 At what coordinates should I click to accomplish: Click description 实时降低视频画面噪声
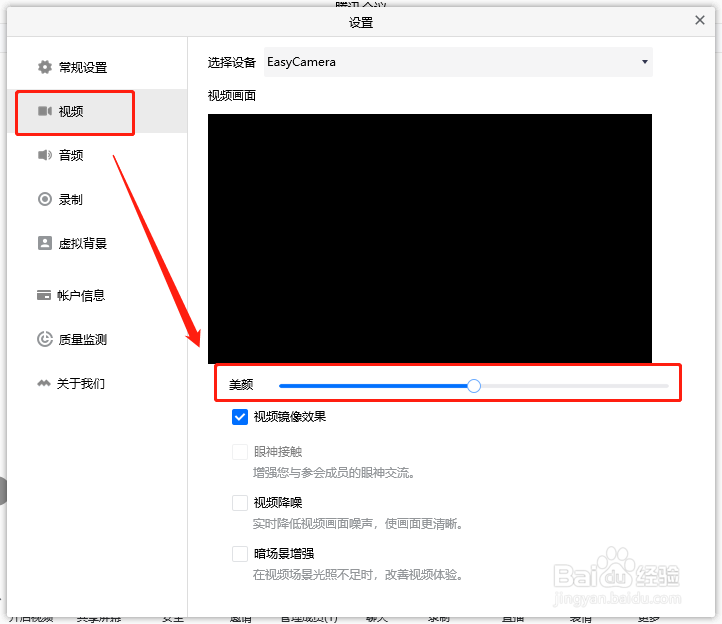(357, 524)
